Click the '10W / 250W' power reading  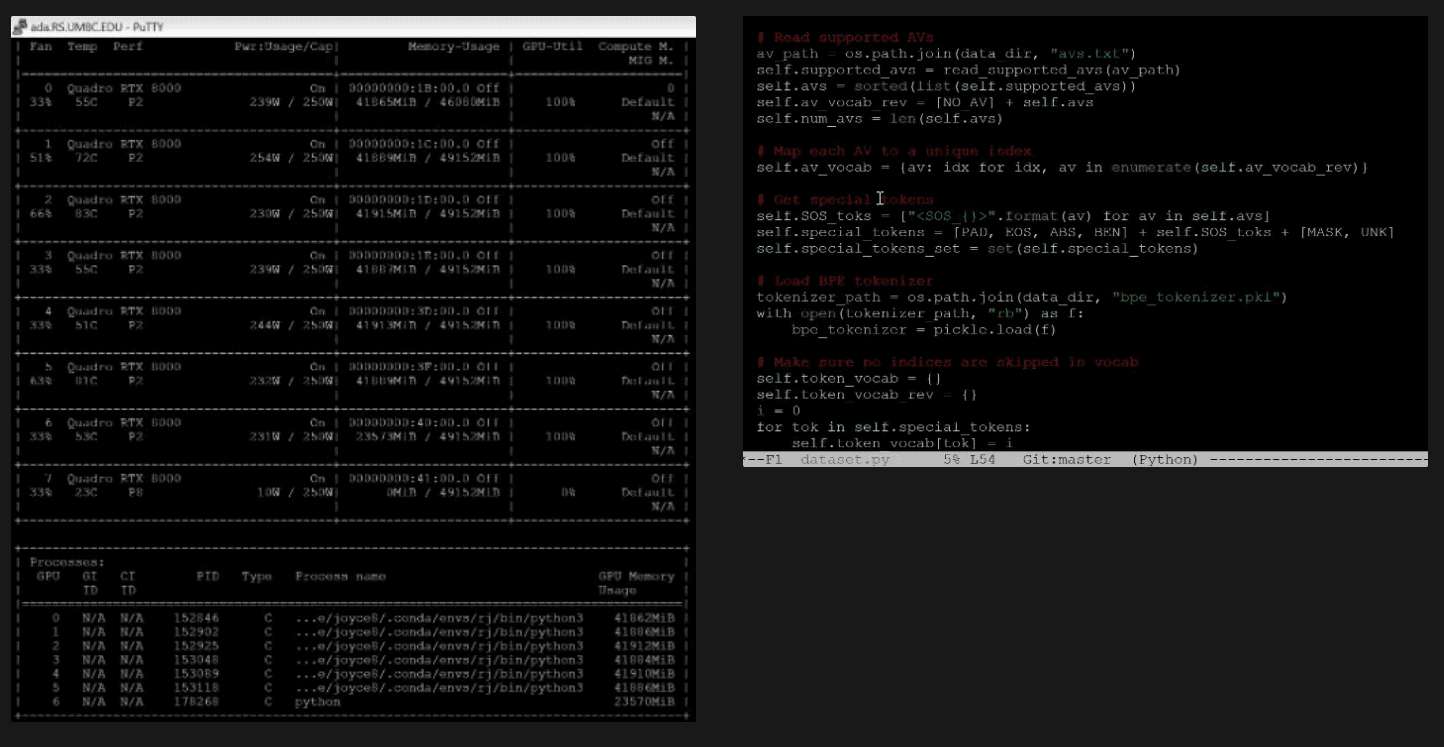[295, 493]
